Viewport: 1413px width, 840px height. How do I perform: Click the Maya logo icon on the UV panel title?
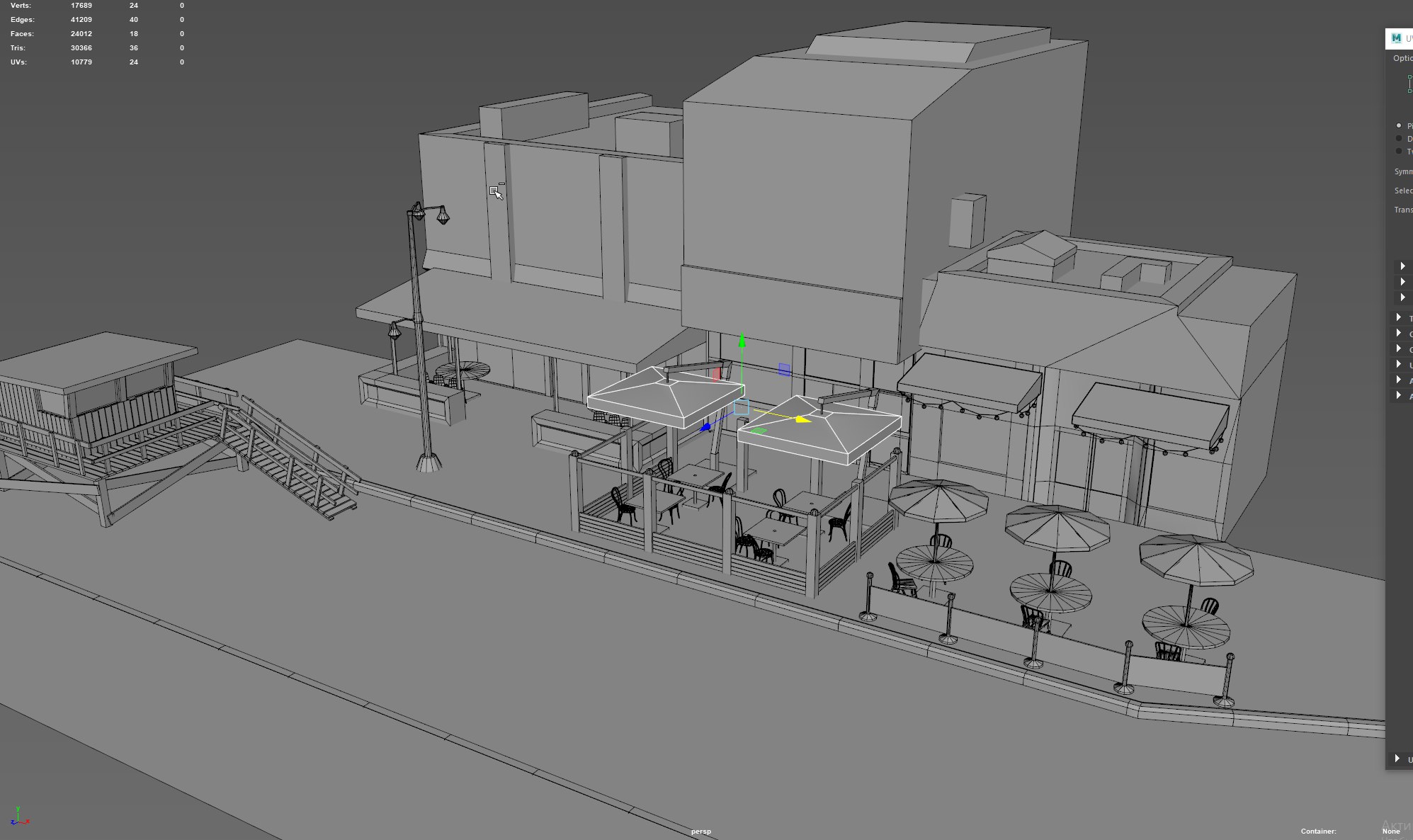coord(1396,38)
